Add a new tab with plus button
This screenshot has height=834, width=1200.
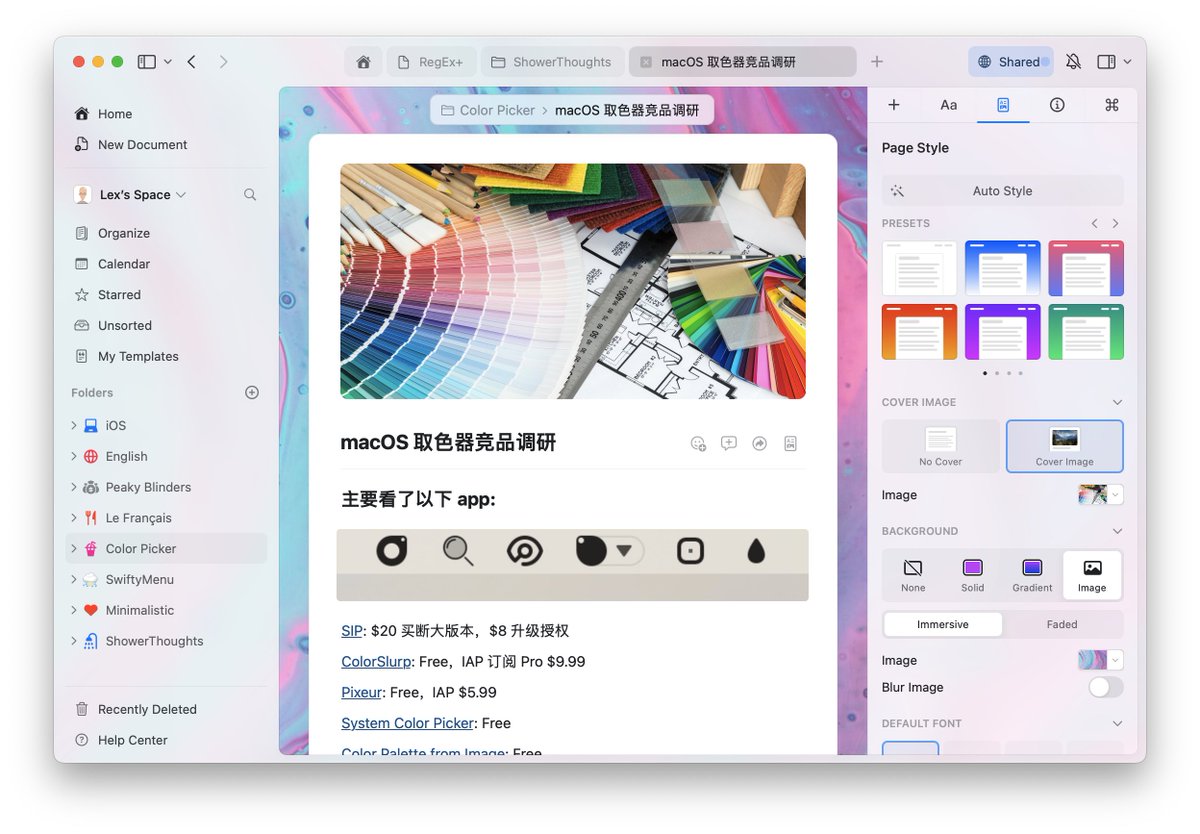click(877, 62)
